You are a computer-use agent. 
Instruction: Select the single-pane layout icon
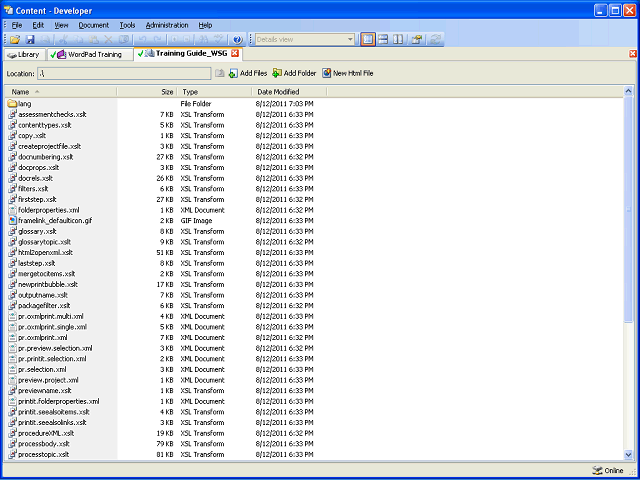(x=368, y=40)
